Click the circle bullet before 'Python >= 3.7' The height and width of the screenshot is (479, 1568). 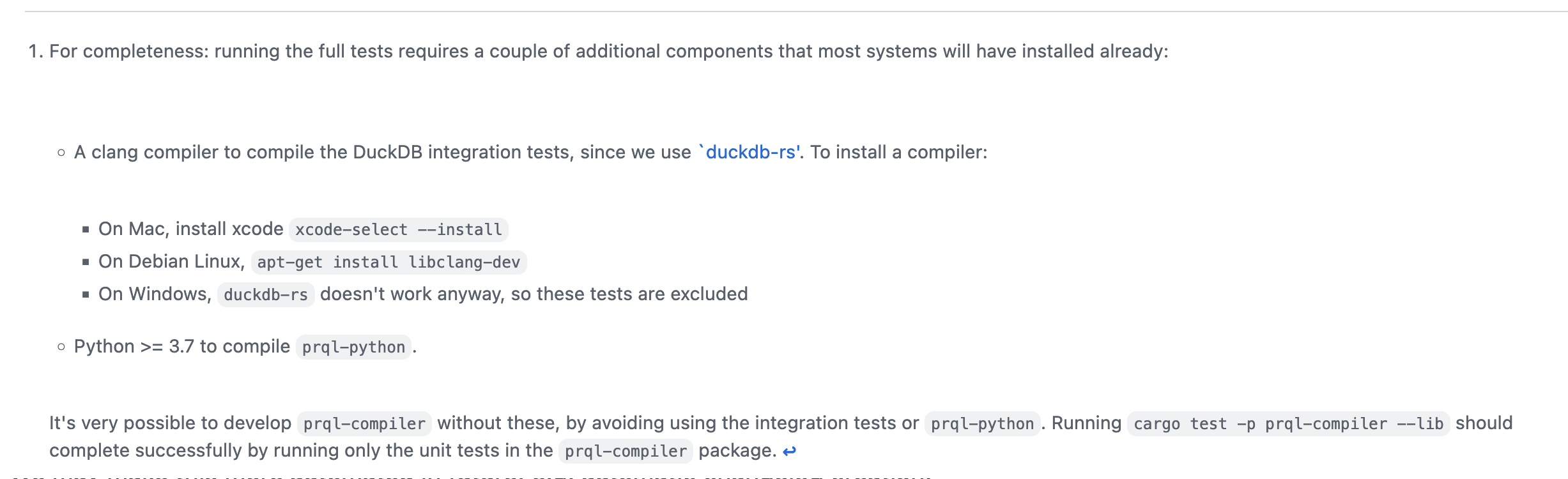(61, 347)
